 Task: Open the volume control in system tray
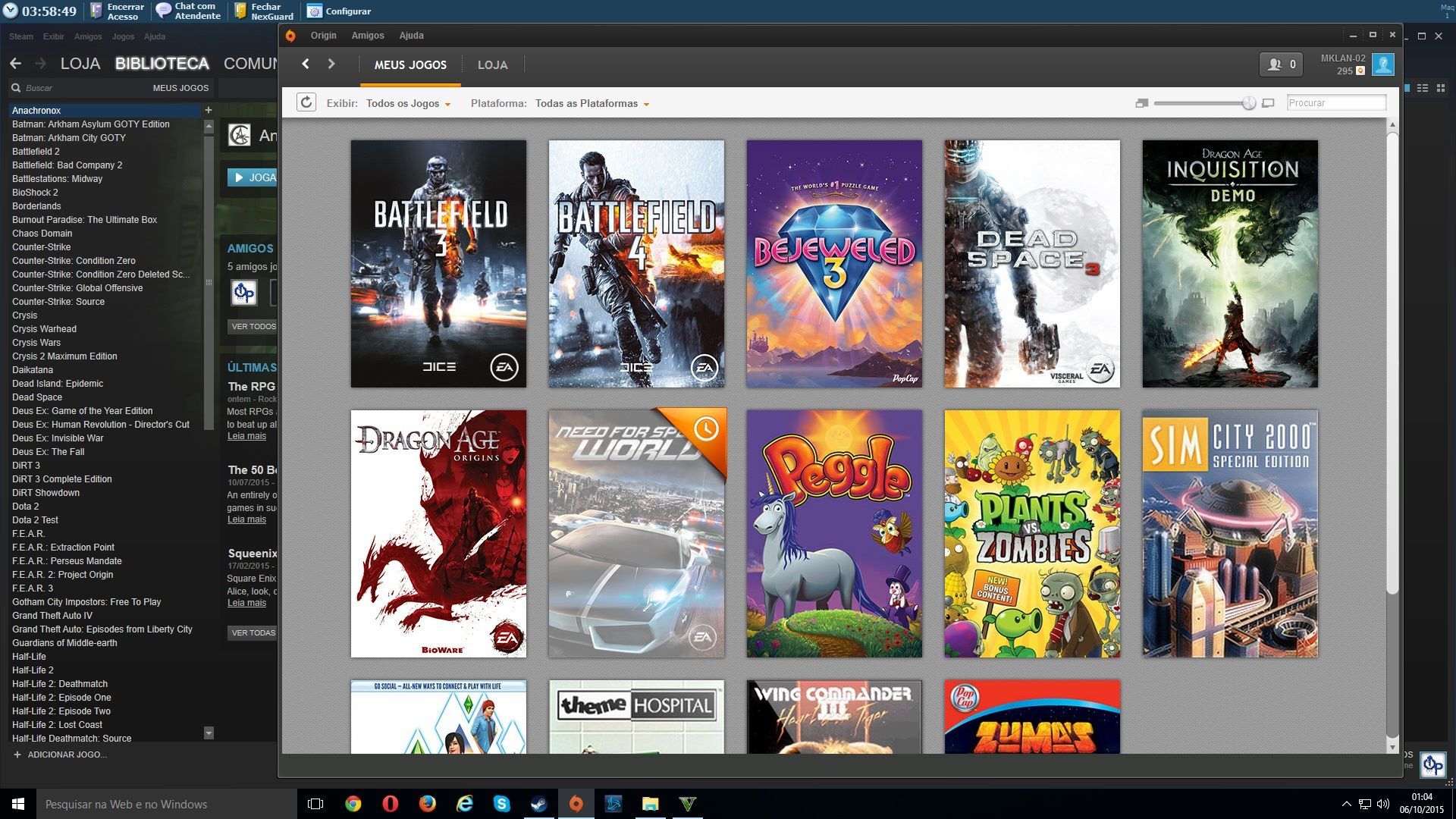[1382, 804]
